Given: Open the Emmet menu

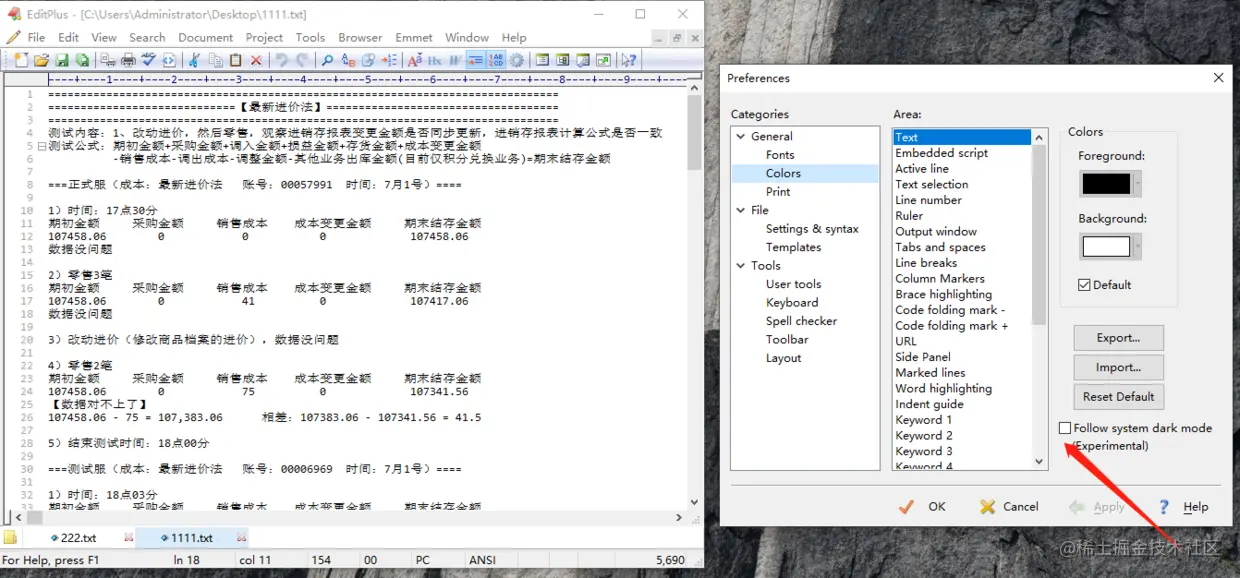Looking at the screenshot, I should click(x=414, y=37).
